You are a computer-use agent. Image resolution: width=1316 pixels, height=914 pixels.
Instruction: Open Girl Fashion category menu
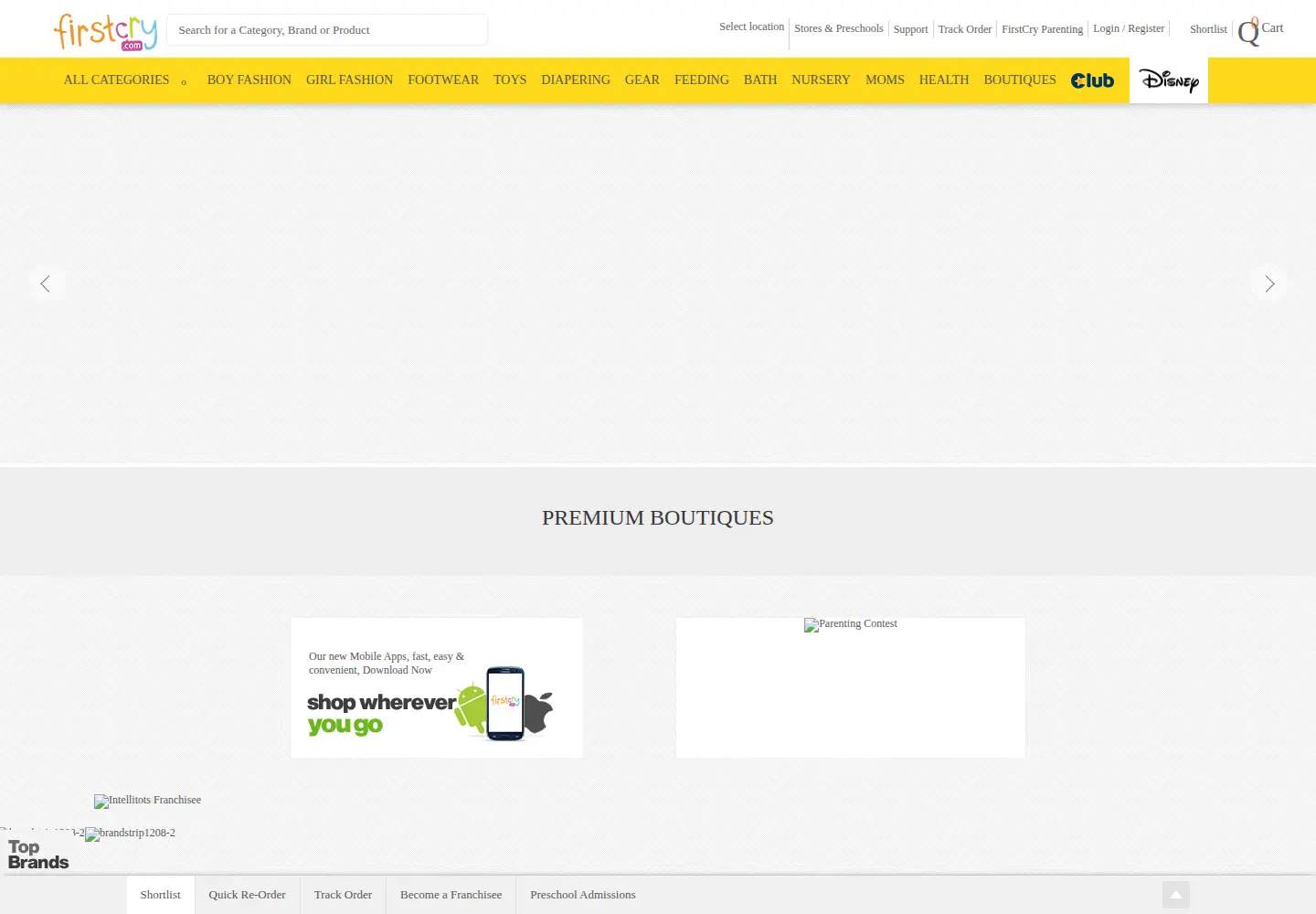(349, 80)
